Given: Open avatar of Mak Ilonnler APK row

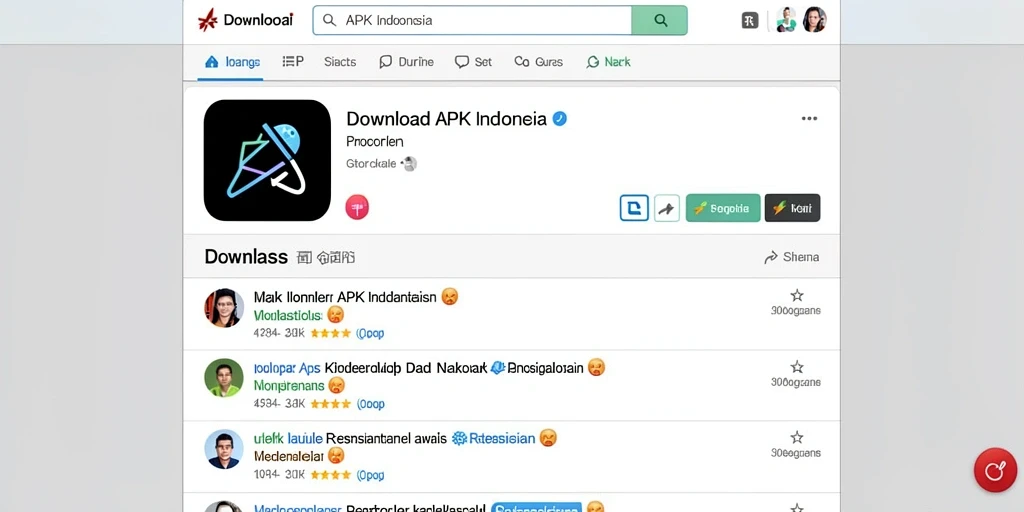Looking at the screenshot, I should [224, 308].
